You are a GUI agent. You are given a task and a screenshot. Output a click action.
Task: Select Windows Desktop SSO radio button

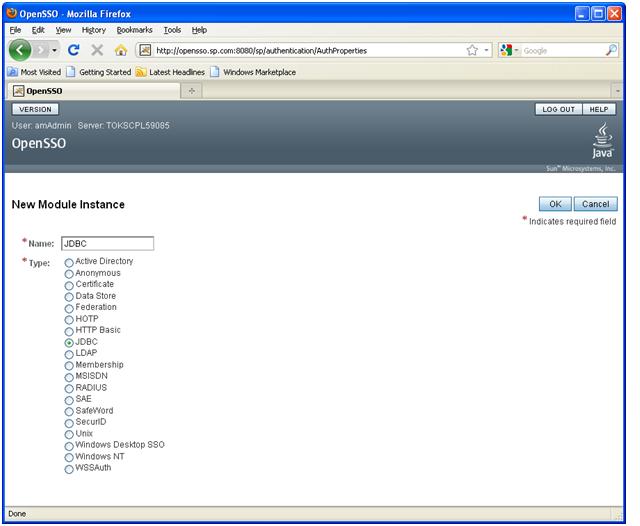[x=69, y=446]
